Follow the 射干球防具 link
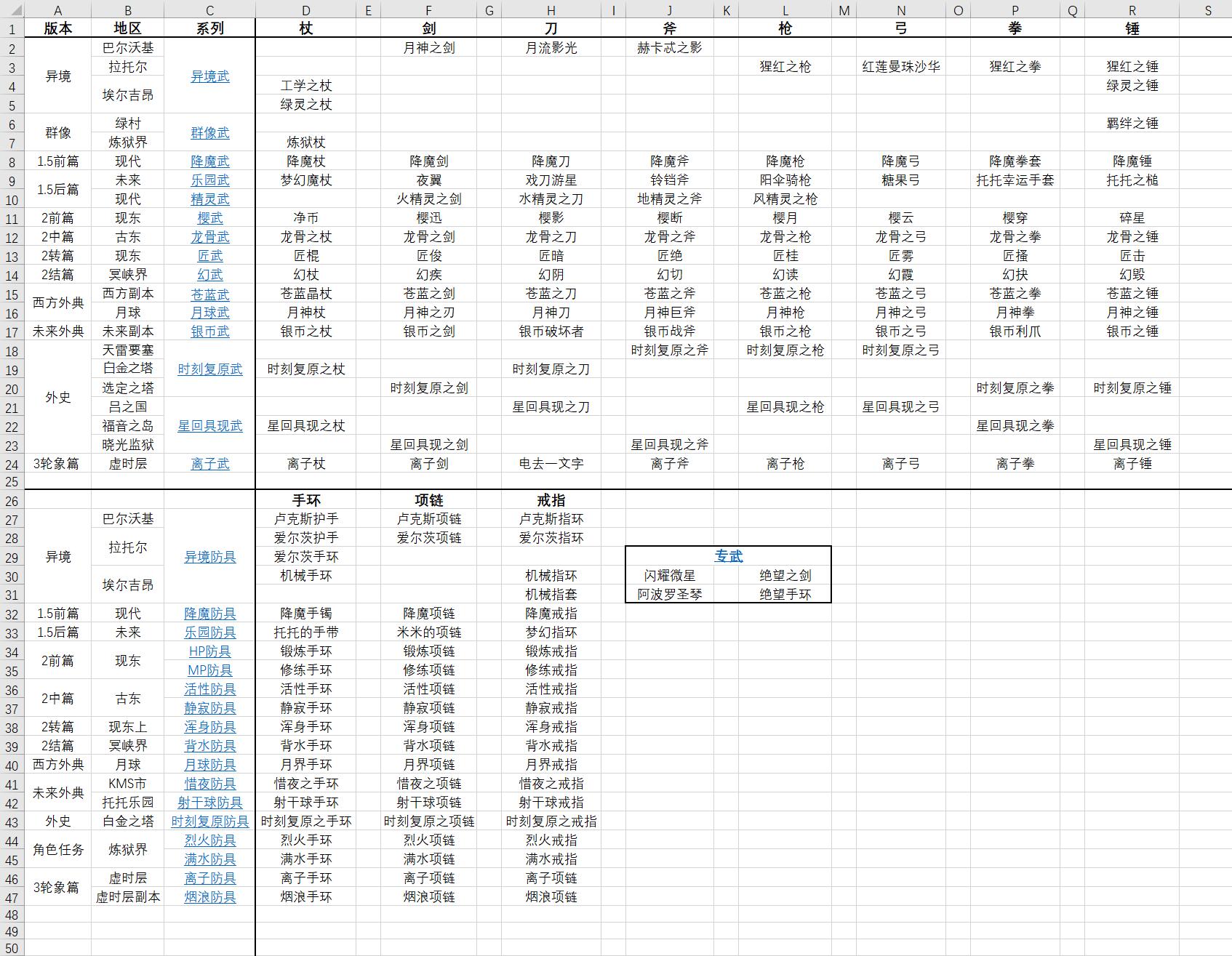 pos(209,803)
